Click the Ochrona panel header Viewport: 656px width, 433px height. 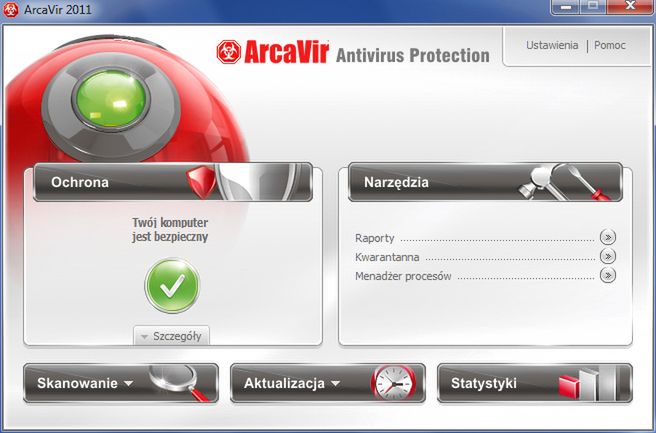pyautogui.click(x=173, y=182)
